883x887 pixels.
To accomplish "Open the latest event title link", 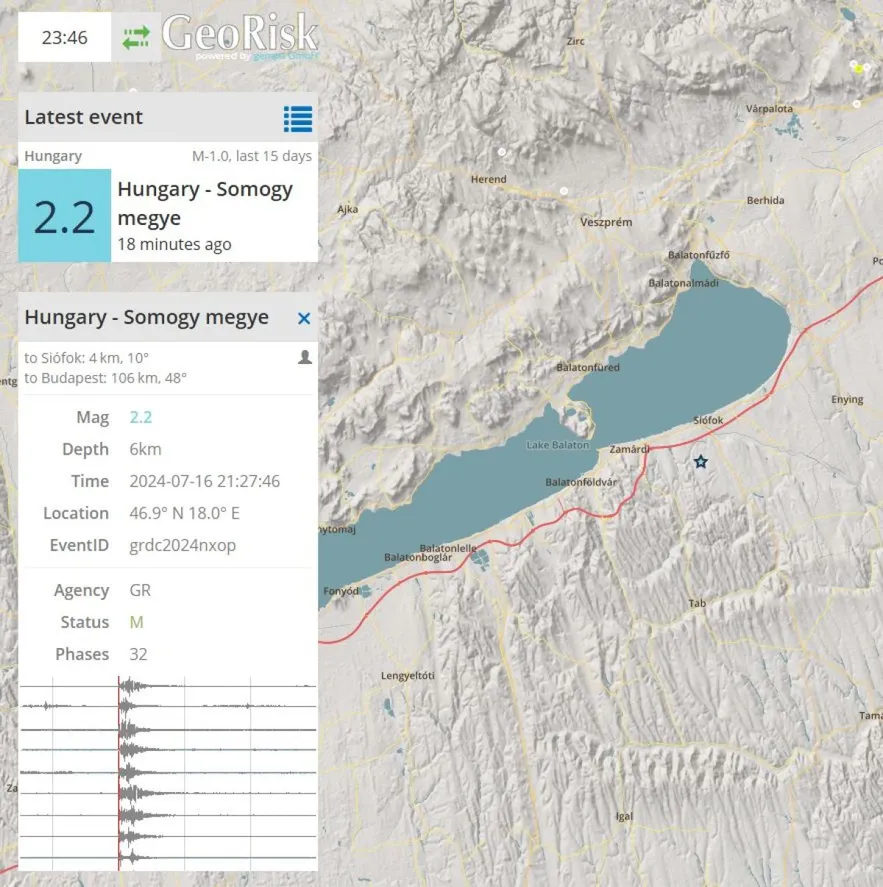I will tap(205, 203).
